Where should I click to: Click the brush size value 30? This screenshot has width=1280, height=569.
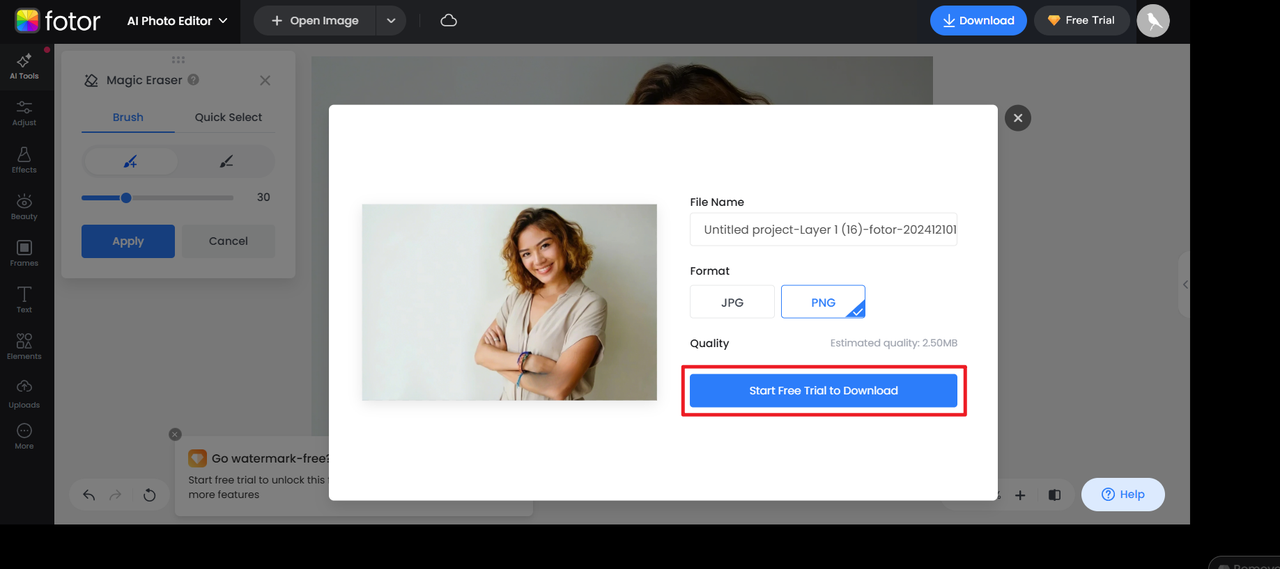[264, 197]
